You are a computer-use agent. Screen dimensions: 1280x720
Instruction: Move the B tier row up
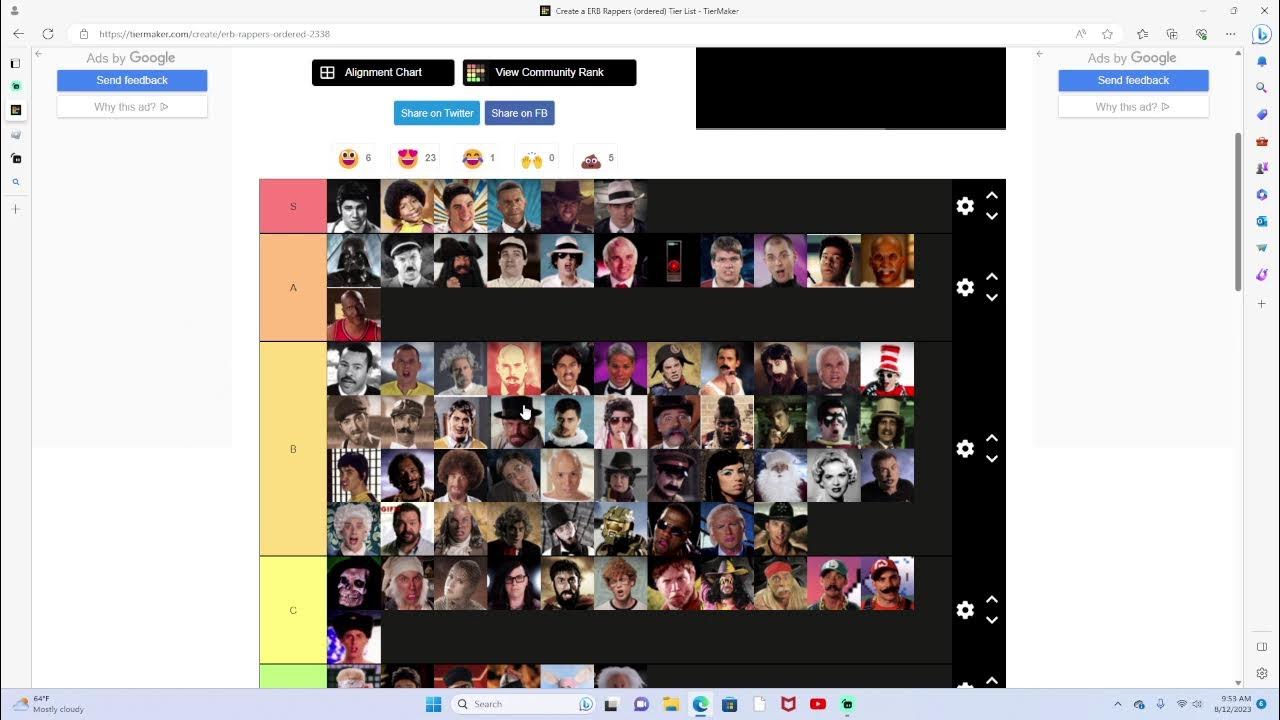(992, 438)
